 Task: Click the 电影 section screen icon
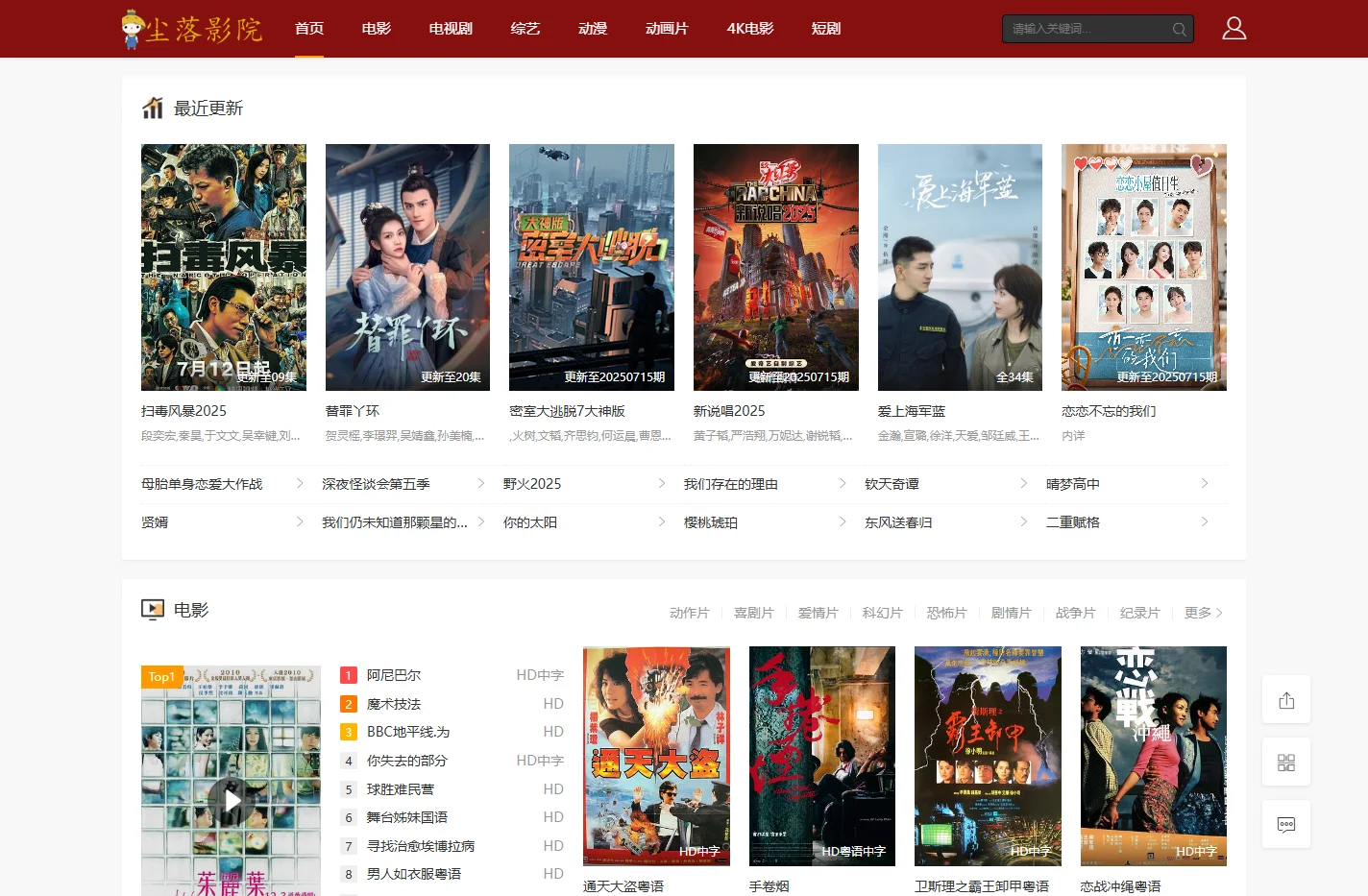pos(153,610)
